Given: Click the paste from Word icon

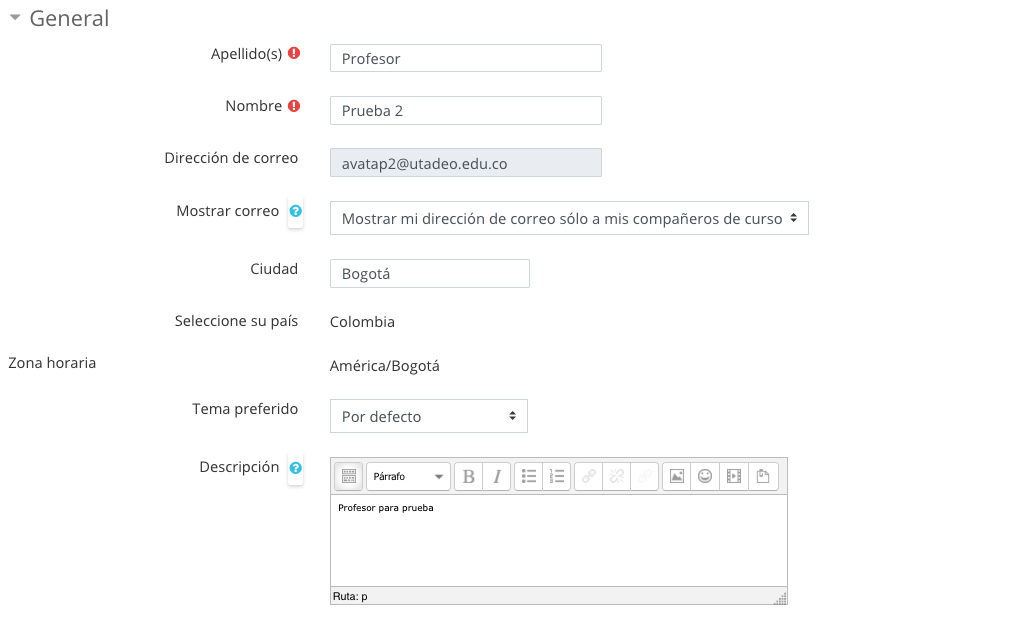Looking at the screenshot, I should click(763, 477).
